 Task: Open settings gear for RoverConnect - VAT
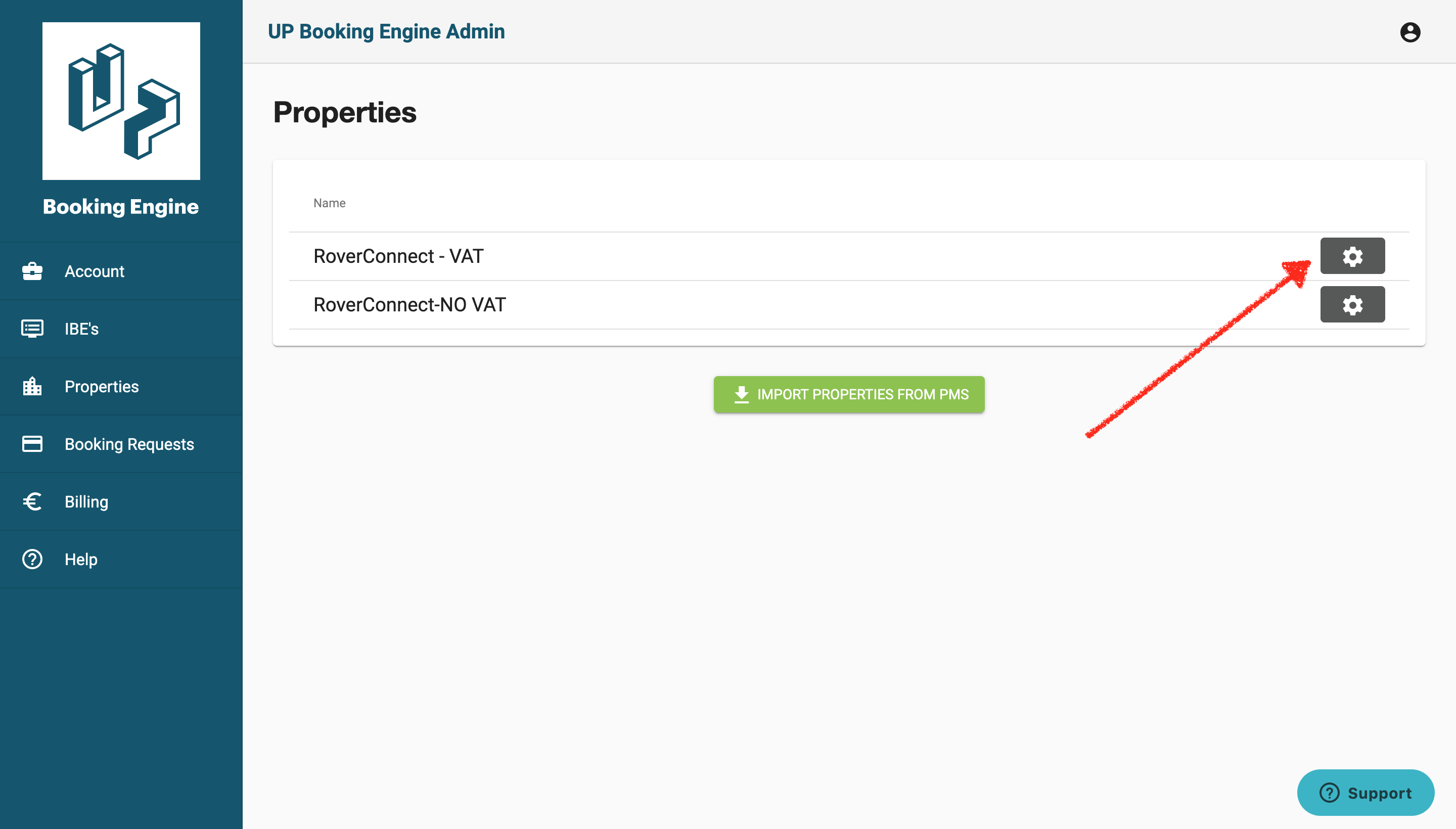[x=1352, y=256]
